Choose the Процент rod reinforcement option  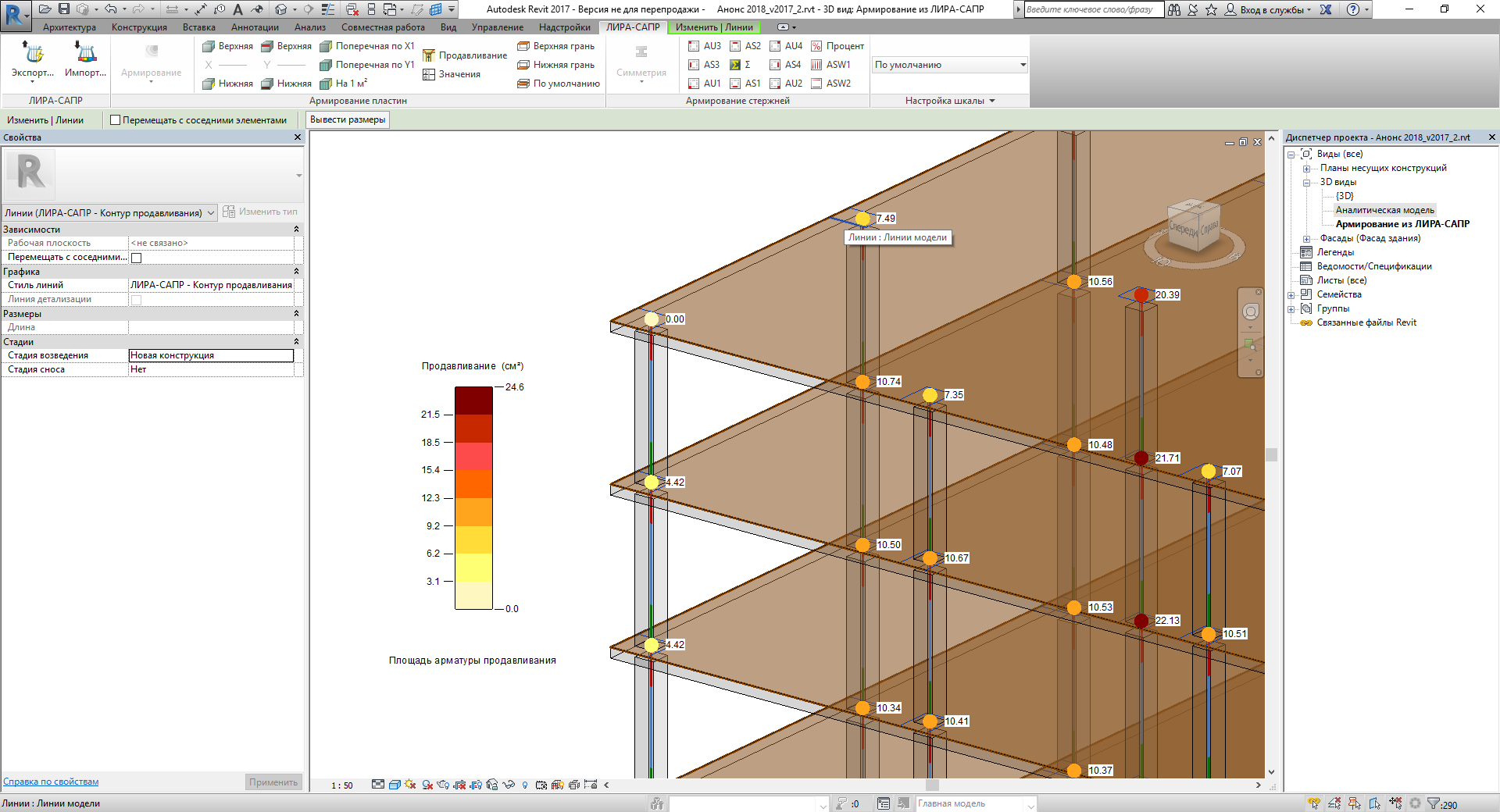pos(837,46)
